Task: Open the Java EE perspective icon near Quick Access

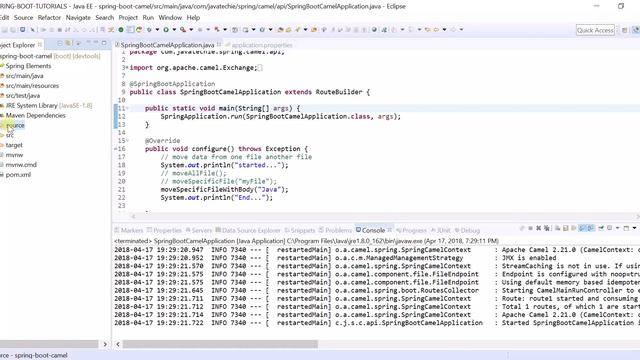Action: pyautogui.click(x=636, y=30)
